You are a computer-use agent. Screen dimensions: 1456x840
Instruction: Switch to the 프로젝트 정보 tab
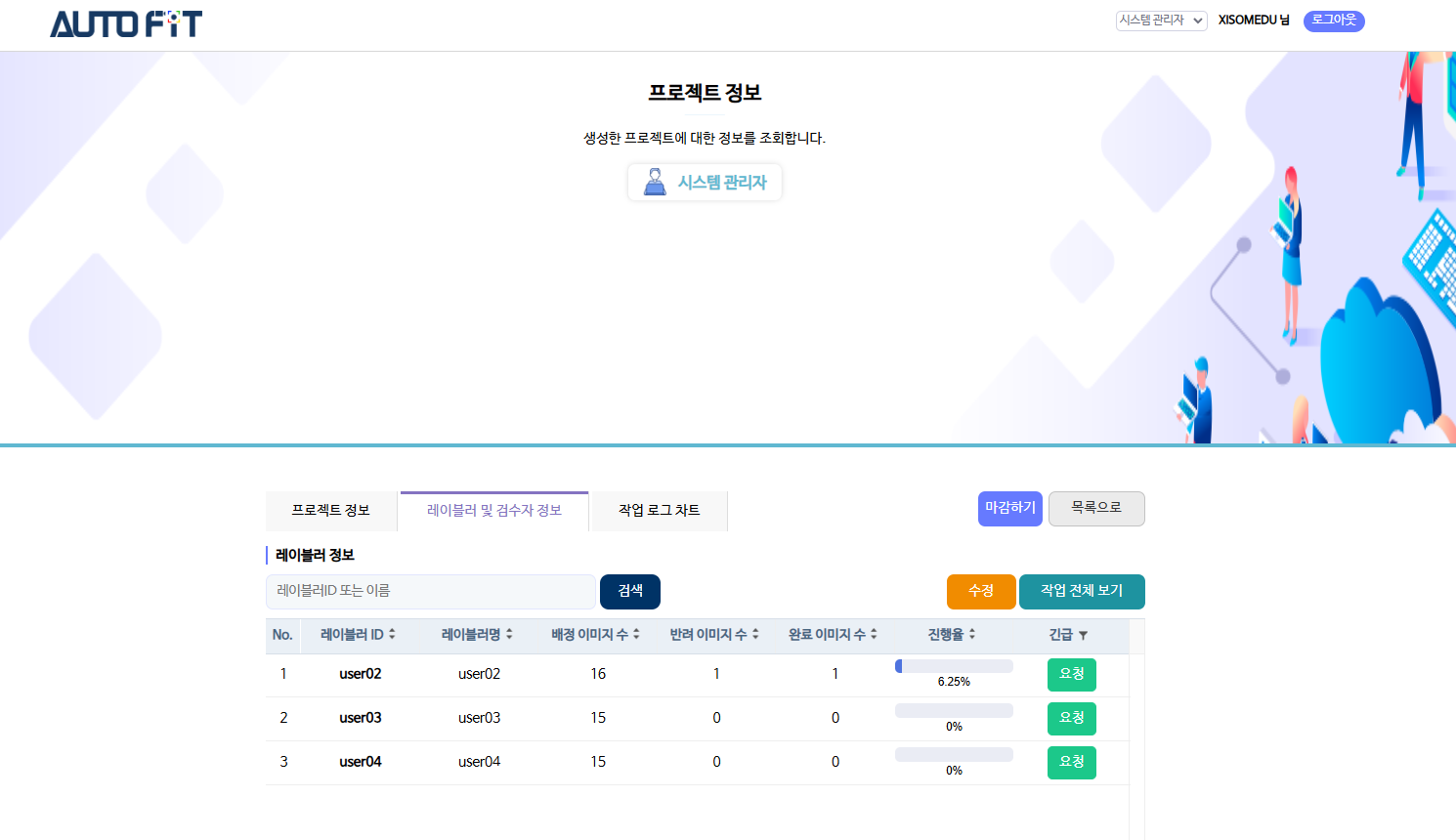pyautogui.click(x=331, y=511)
